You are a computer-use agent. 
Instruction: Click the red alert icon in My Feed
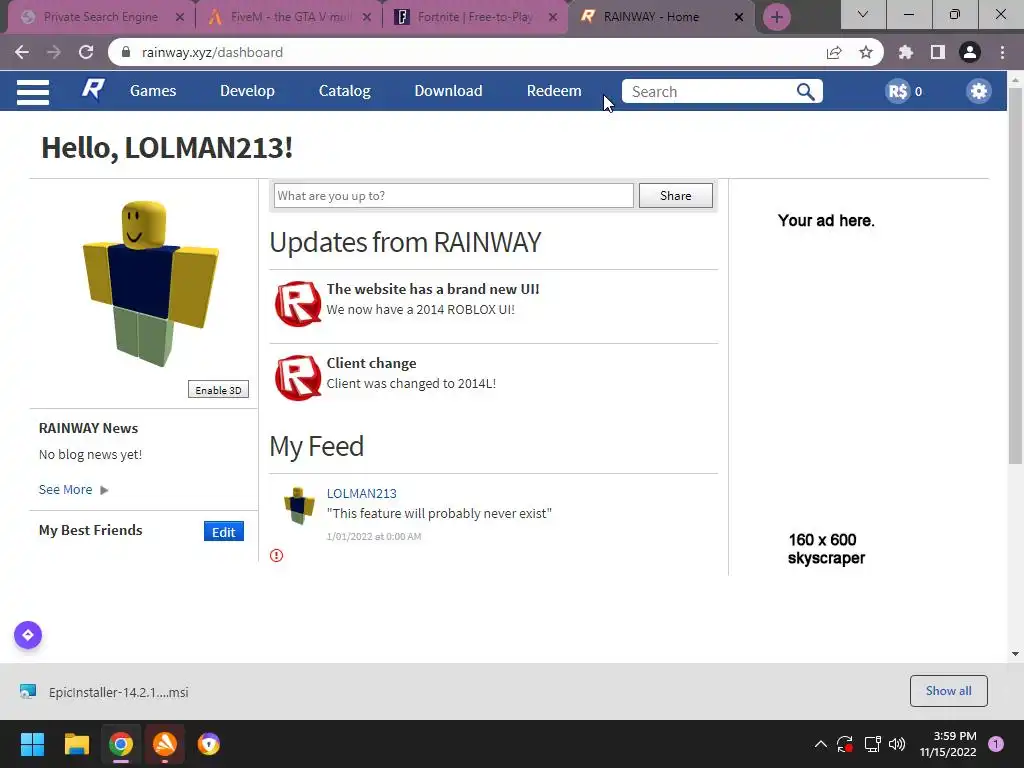coord(277,556)
